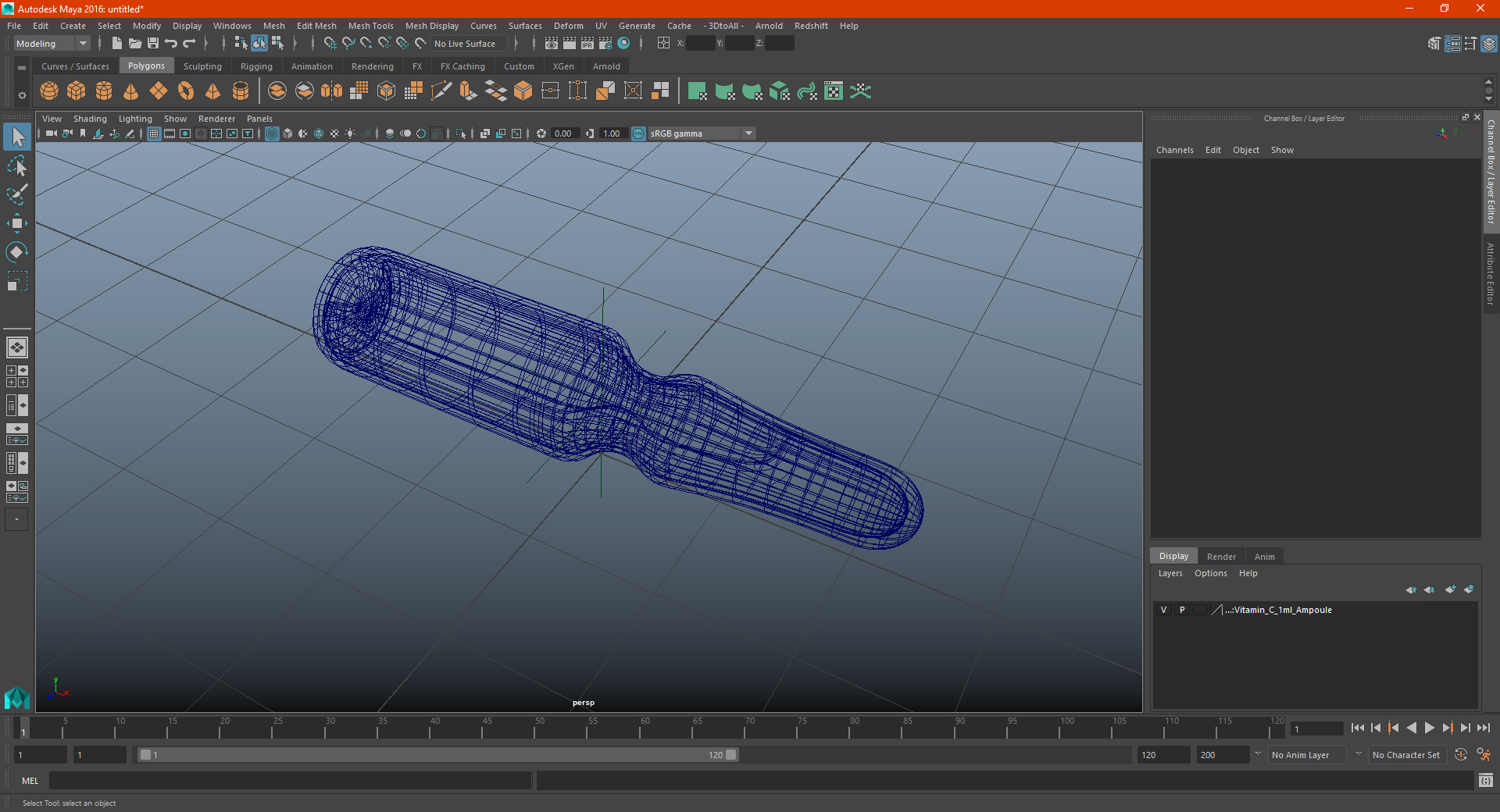The width and height of the screenshot is (1500, 812).
Task: Switch to the Sculpting shelf tab
Action: tap(202, 66)
